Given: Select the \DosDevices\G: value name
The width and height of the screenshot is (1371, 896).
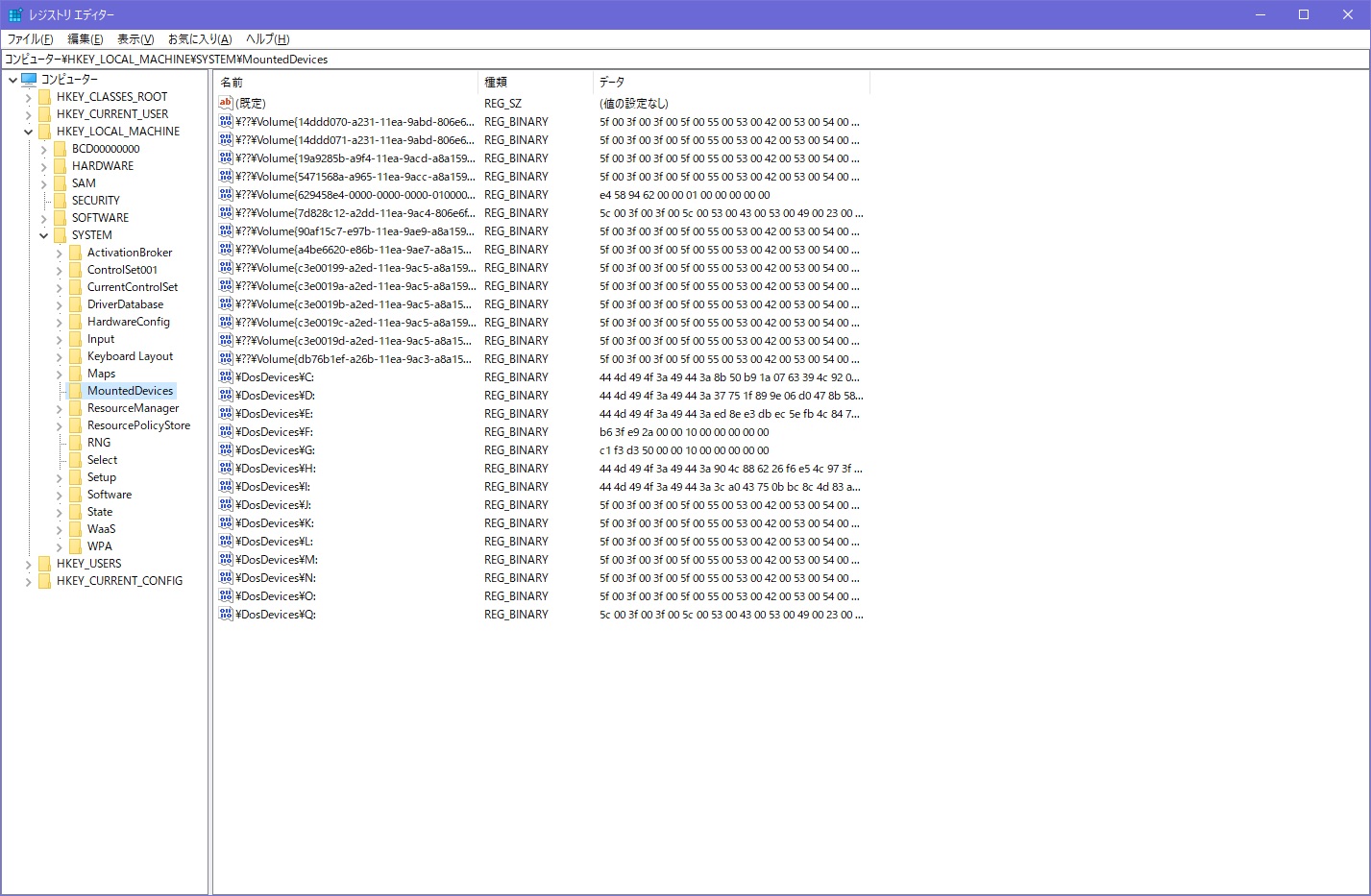Looking at the screenshot, I should [275, 449].
